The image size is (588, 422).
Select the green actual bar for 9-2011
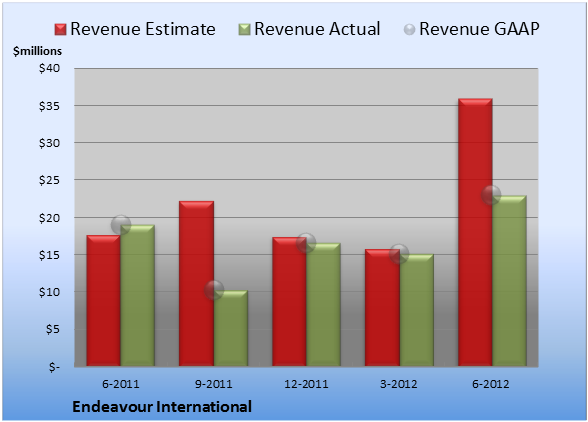[x=231, y=328]
